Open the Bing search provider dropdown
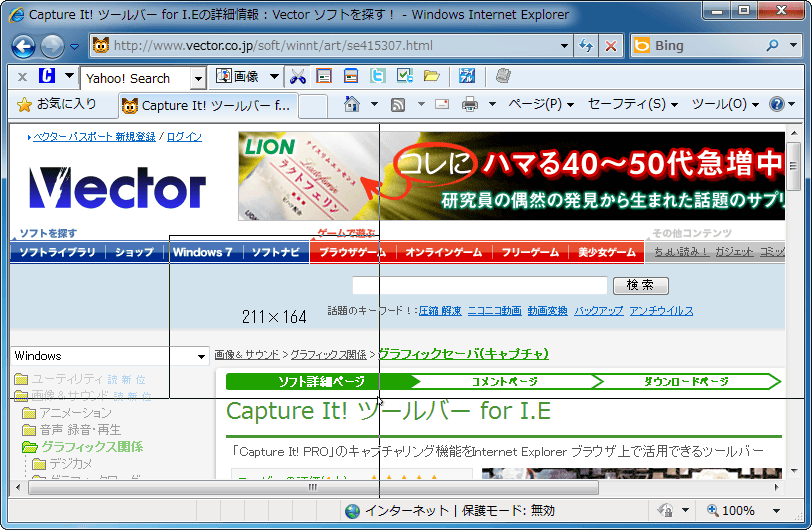 coord(793,46)
